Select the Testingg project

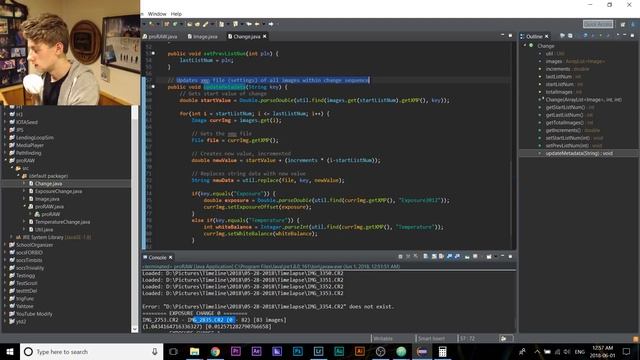[25, 276]
